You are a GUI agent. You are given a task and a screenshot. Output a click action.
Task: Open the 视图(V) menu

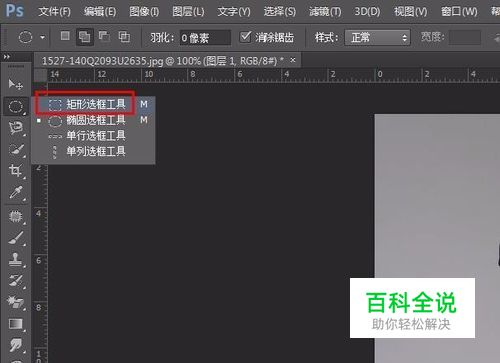click(410, 12)
